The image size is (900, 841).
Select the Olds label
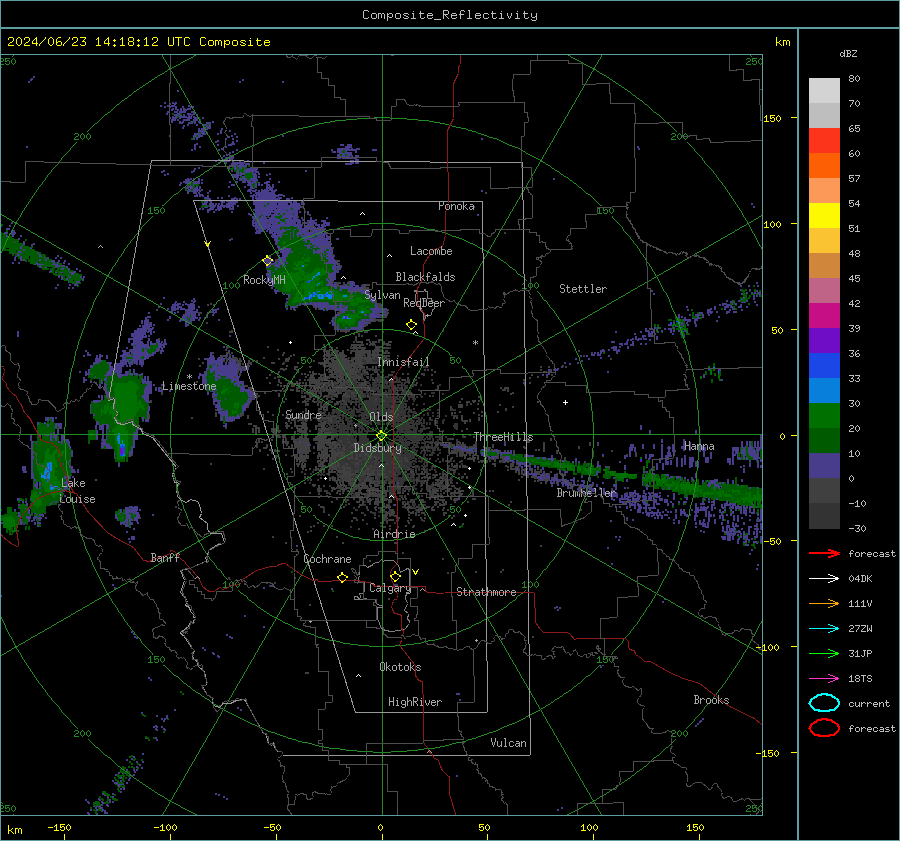(381, 417)
